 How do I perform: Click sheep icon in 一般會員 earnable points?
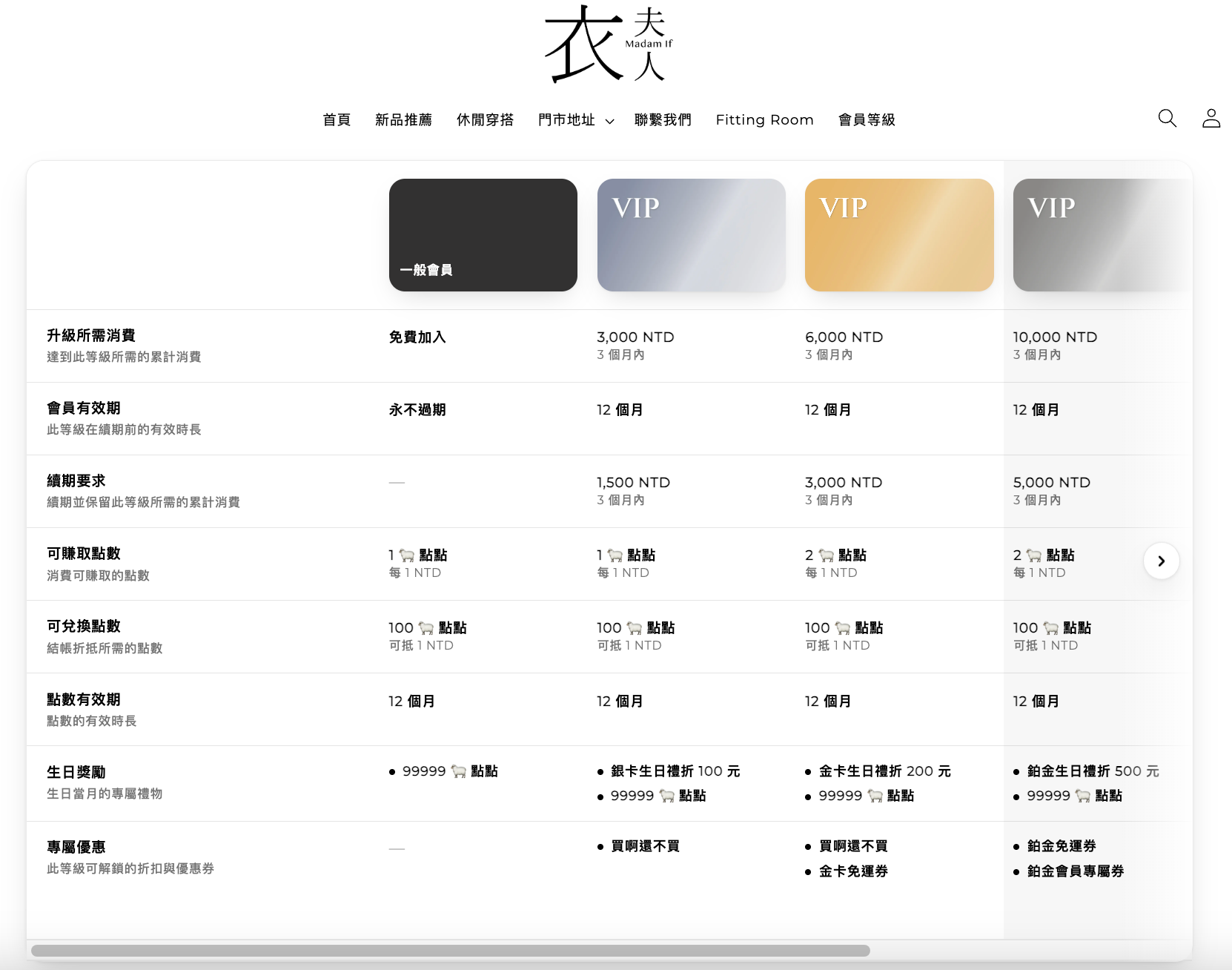[407, 555]
